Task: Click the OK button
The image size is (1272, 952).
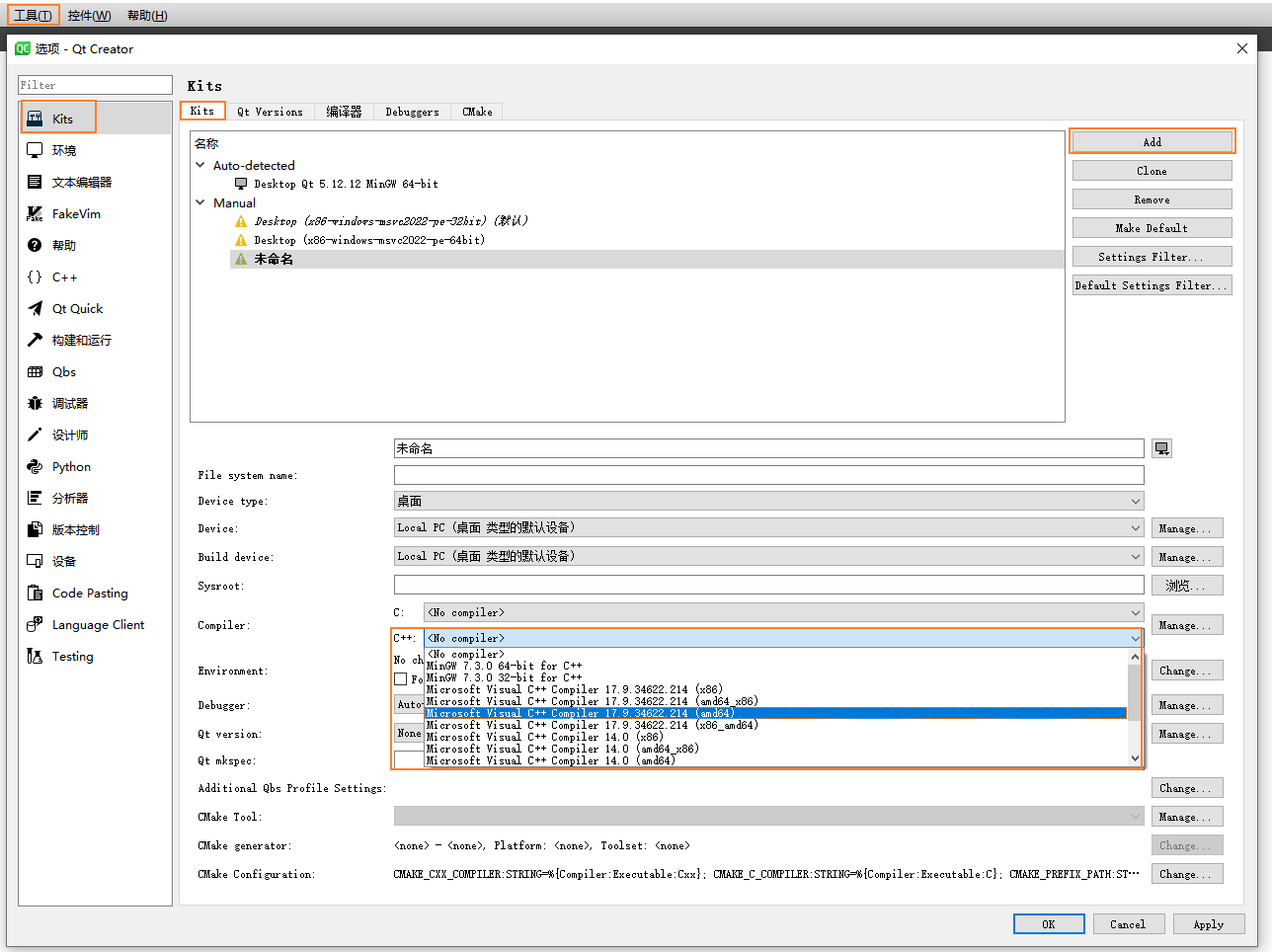Action: click(1049, 924)
